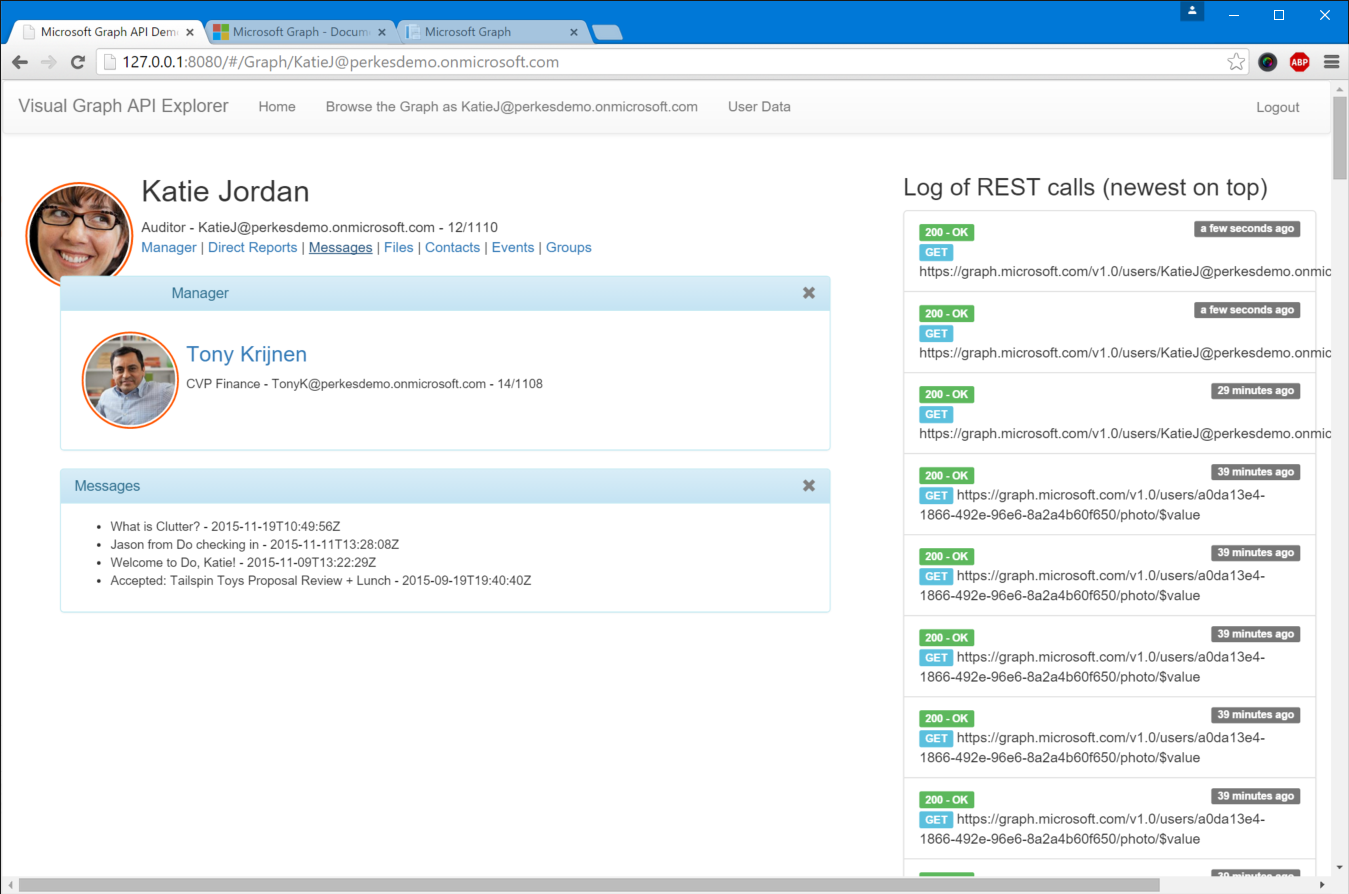Image resolution: width=1349 pixels, height=894 pixels.
Task: Open the round camera-lens extension icon
Action: point(1267,62)
